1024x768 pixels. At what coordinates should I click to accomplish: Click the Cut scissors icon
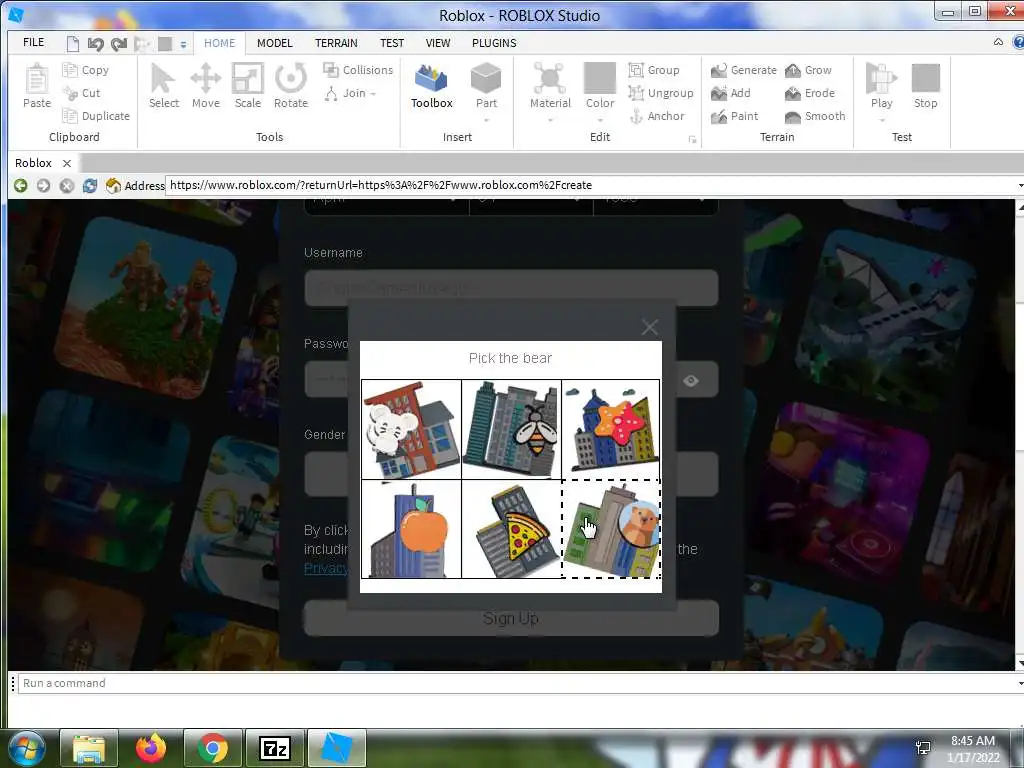[x=69, y=93]
